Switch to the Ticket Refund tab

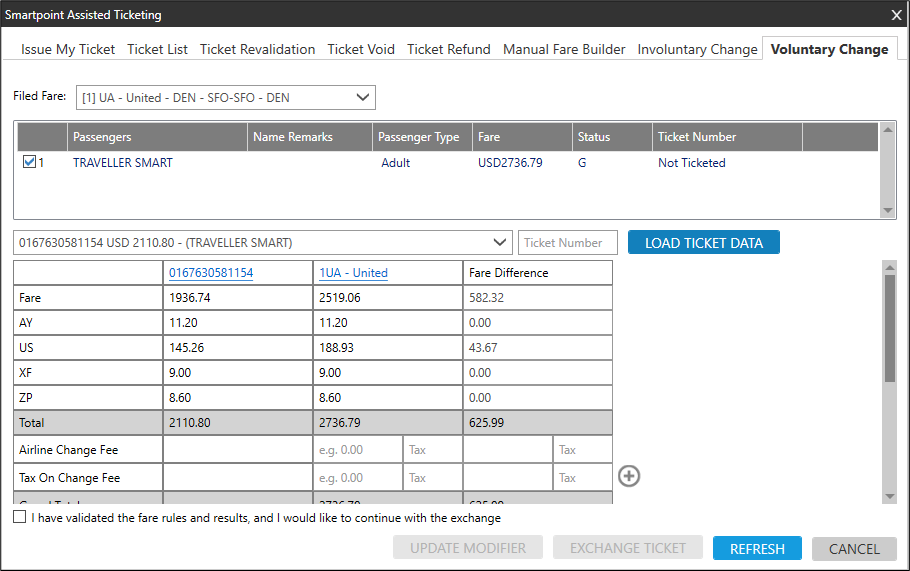tap(448, 49)
